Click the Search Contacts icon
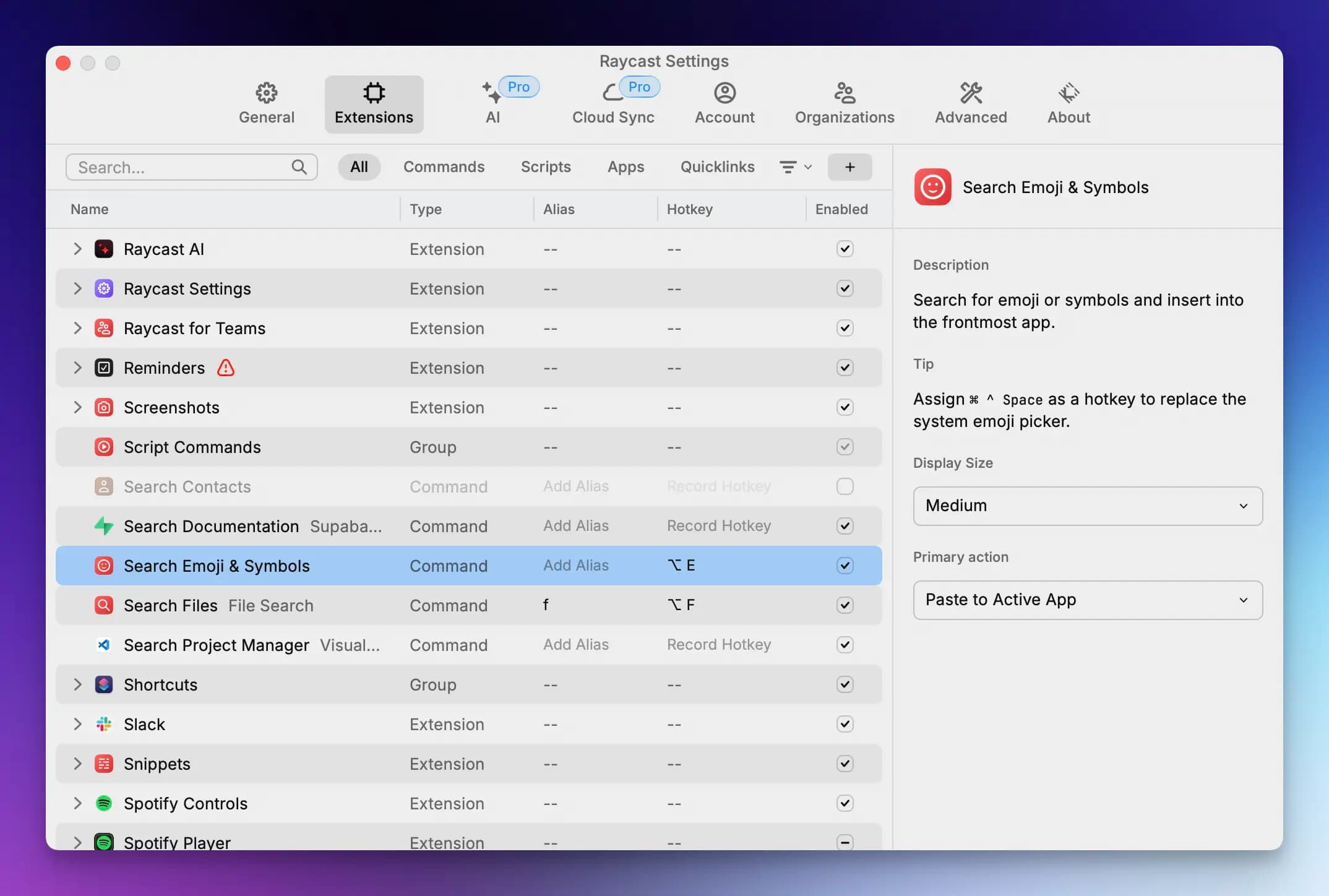 pos(104,486)
